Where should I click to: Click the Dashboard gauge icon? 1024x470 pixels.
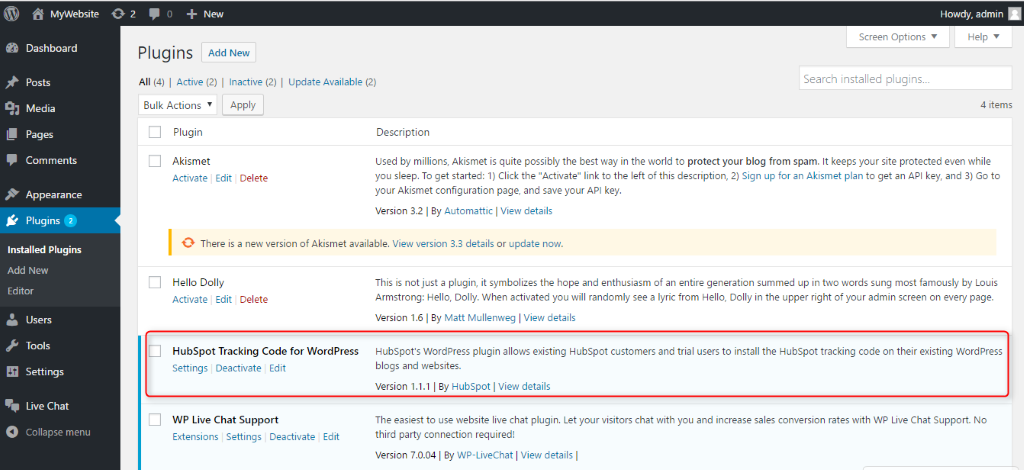12,48
